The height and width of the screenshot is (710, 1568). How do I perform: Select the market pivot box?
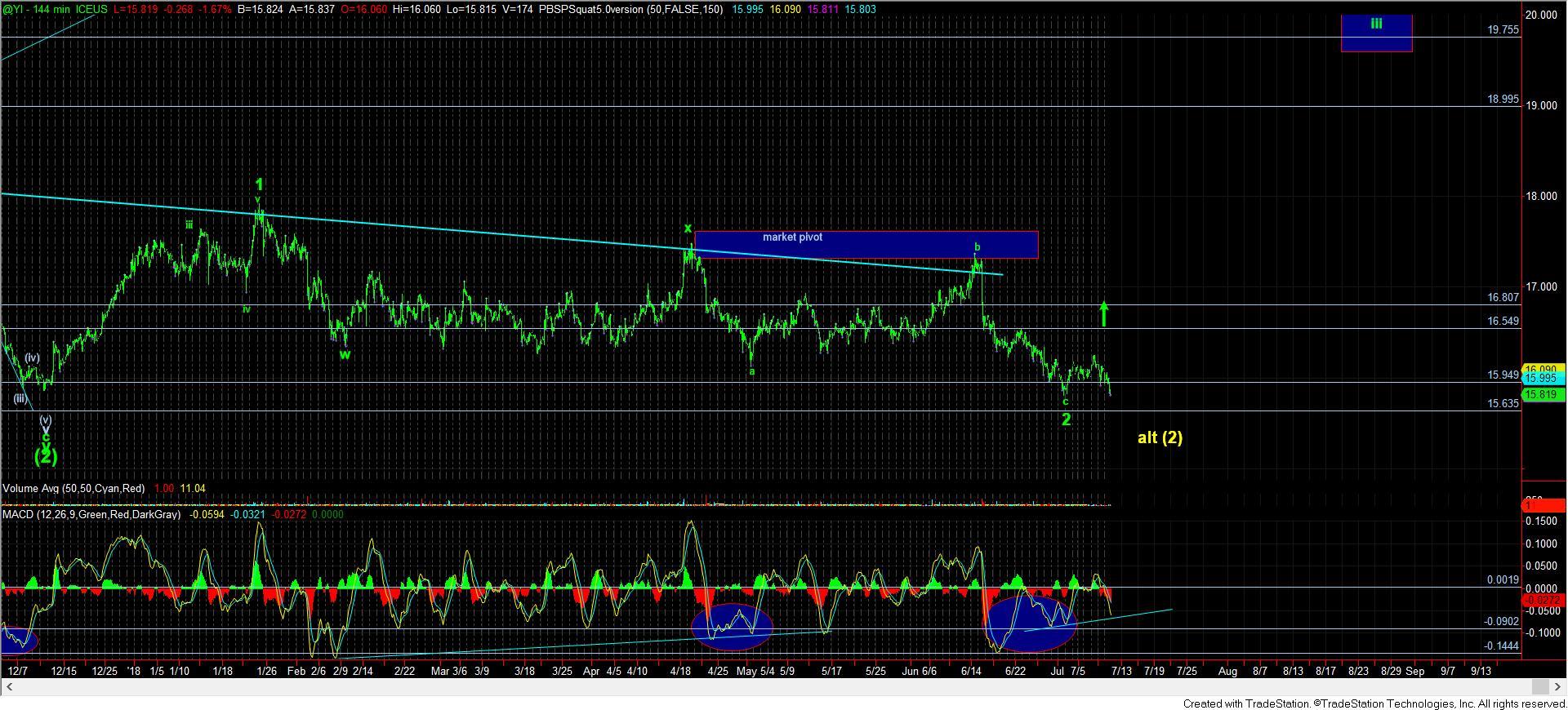866,245
